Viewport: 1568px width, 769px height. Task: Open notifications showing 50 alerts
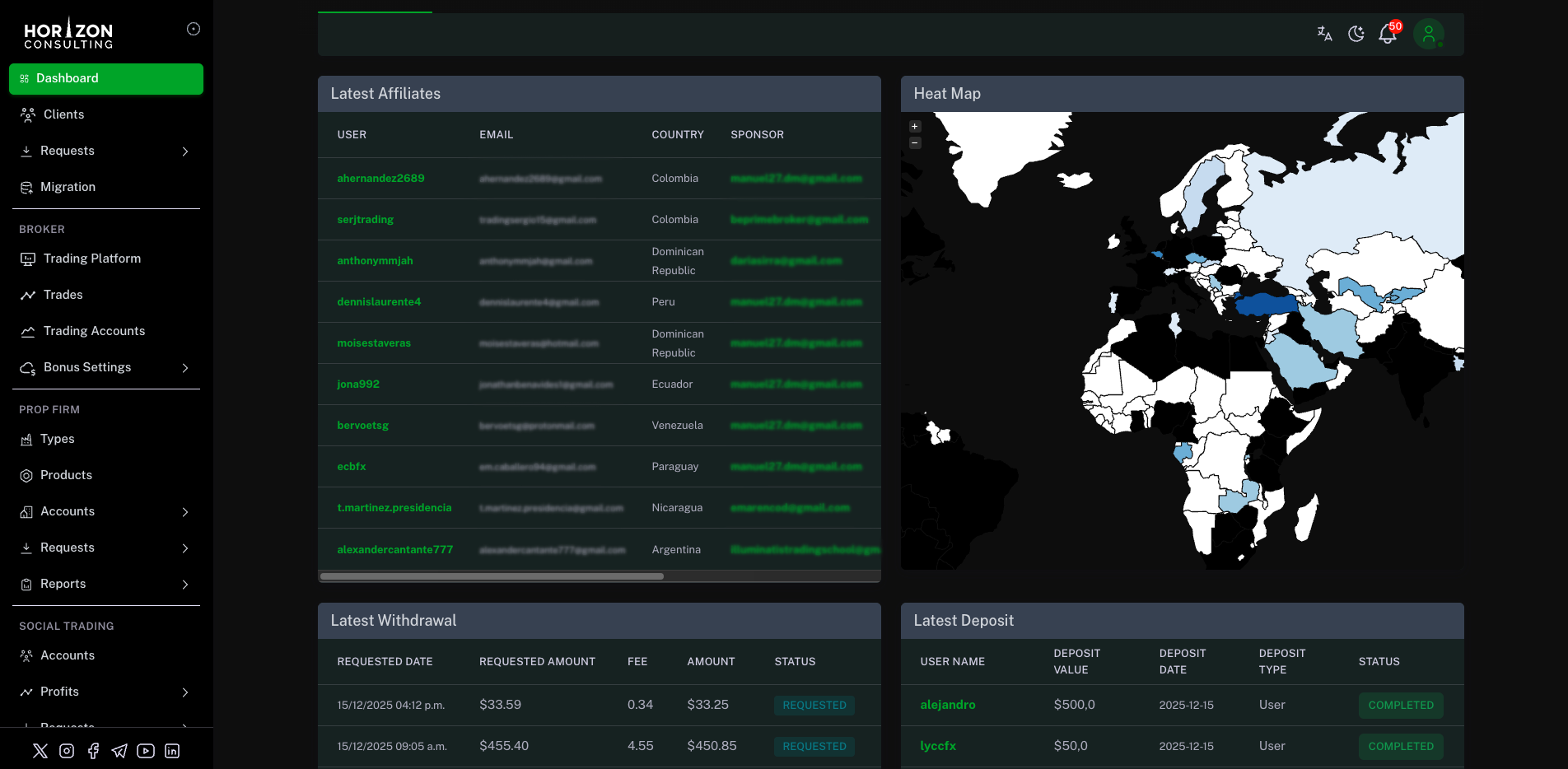pyautogui.click(x=1388, y=34)
